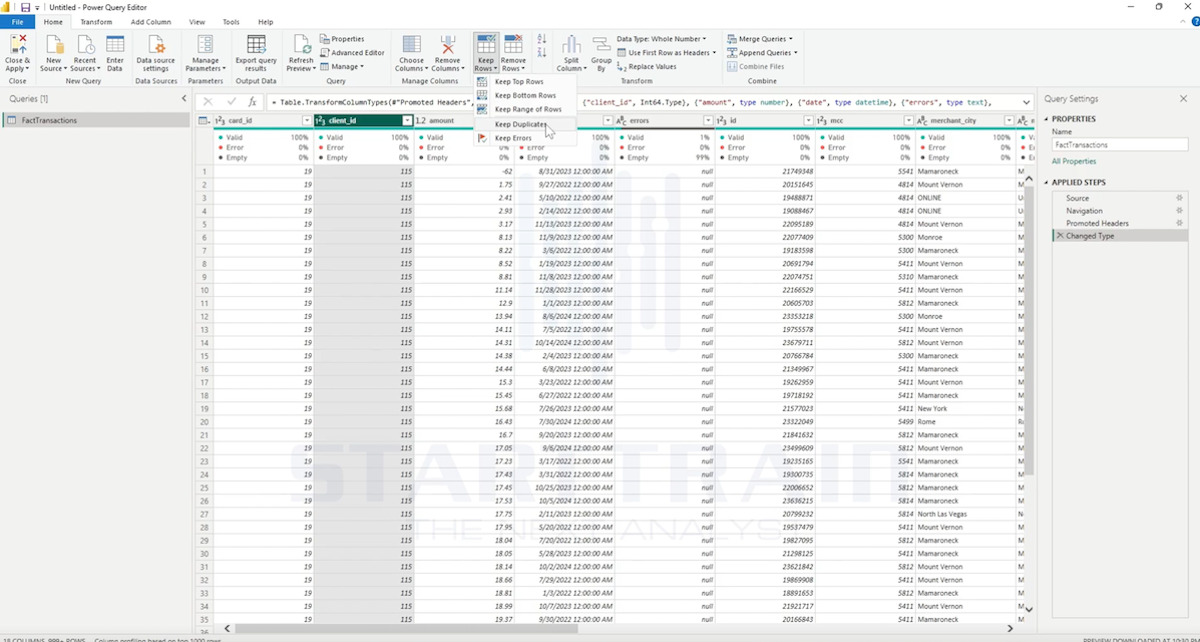Open the Data Type: Whole Number dropdown
This screenshot has width=1200, height=642.
[661, 39]
